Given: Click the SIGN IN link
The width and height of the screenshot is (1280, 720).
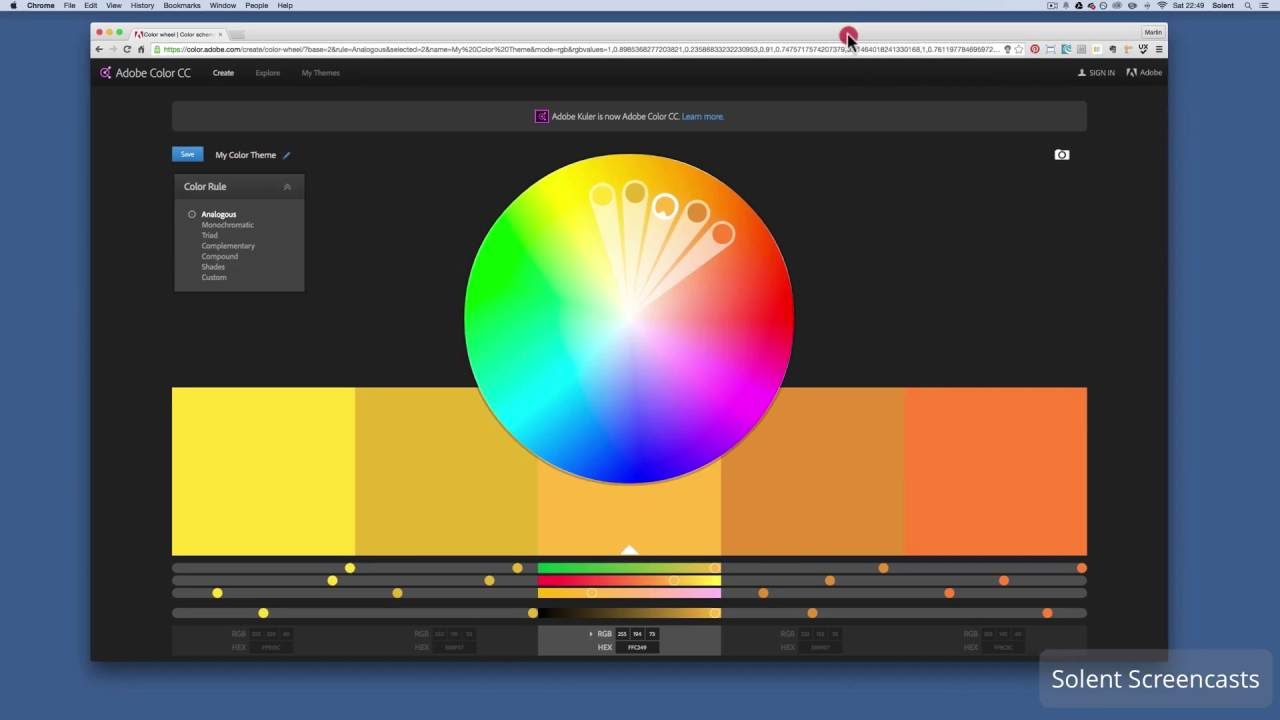Looking at the screenshot, I should click(1096, 73).
